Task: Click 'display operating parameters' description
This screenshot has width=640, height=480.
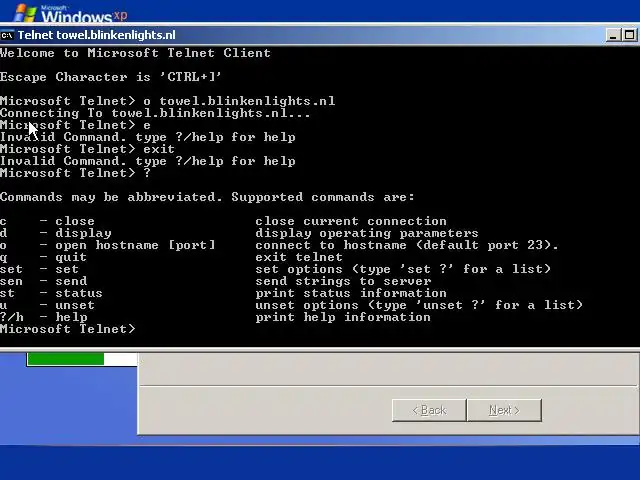Action: (x=367, y=233)
